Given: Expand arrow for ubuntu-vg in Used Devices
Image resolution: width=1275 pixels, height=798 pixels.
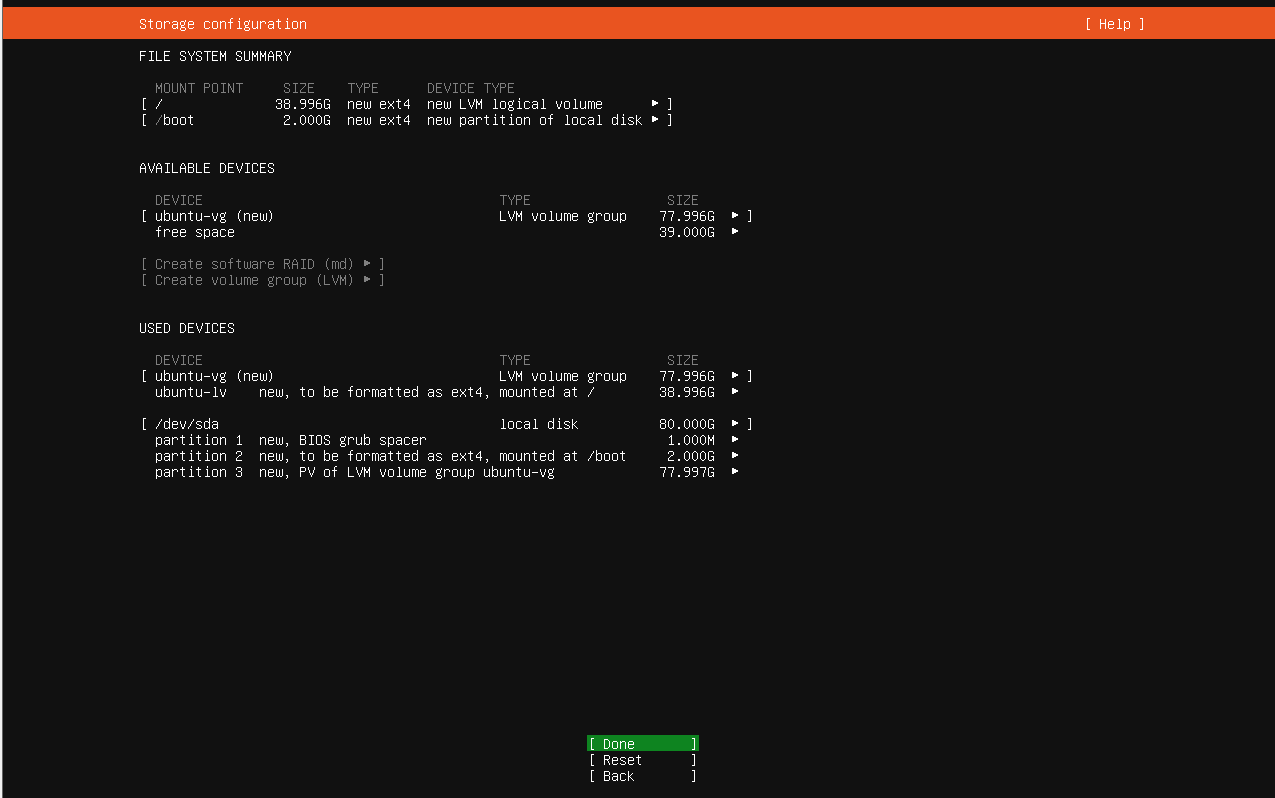Looking at the screenshot, I should coord(736,376).
